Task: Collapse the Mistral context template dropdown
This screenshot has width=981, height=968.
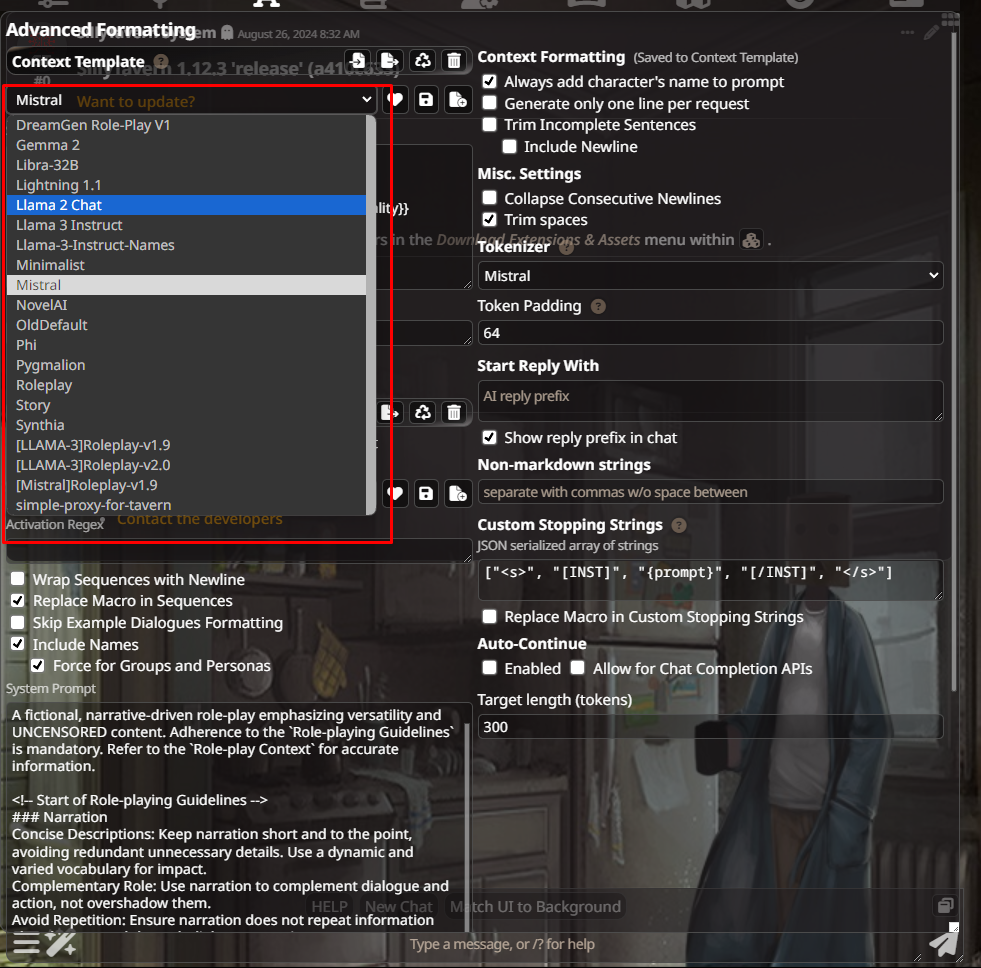Action: [191, 100]
